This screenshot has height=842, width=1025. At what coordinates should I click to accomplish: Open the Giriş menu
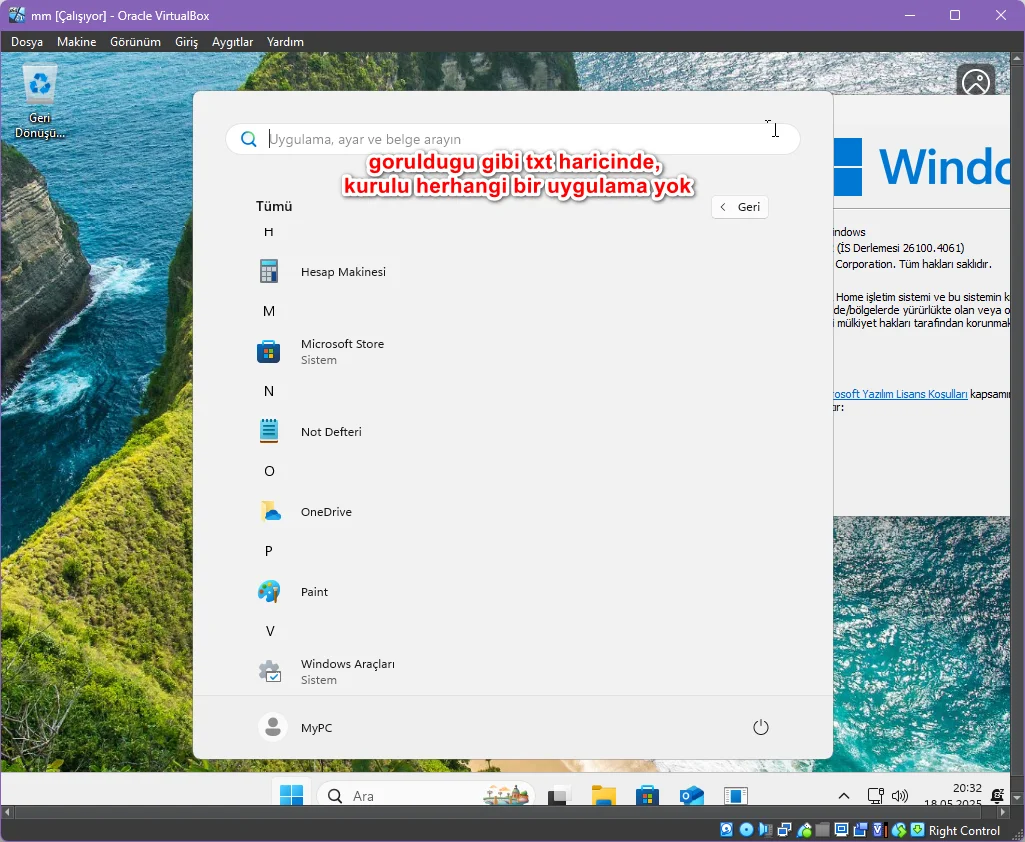click(186, 41)
